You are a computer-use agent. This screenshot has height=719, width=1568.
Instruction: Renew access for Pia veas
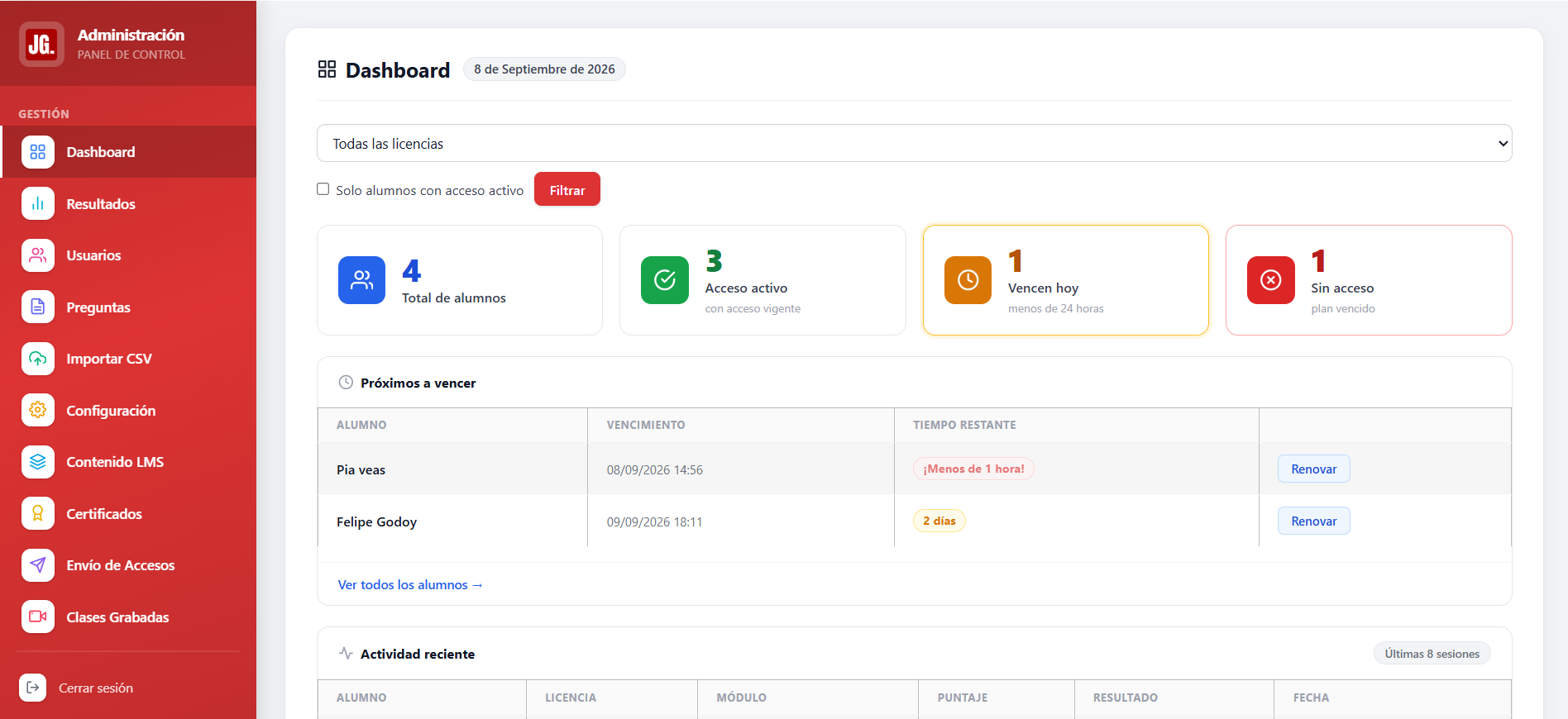[1313, 469]
